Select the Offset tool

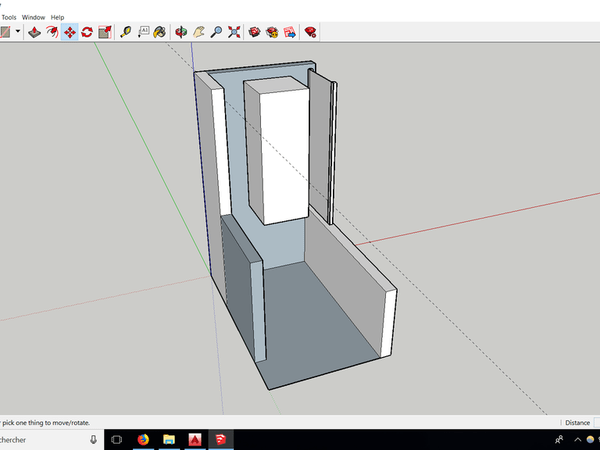pos(52,32)
